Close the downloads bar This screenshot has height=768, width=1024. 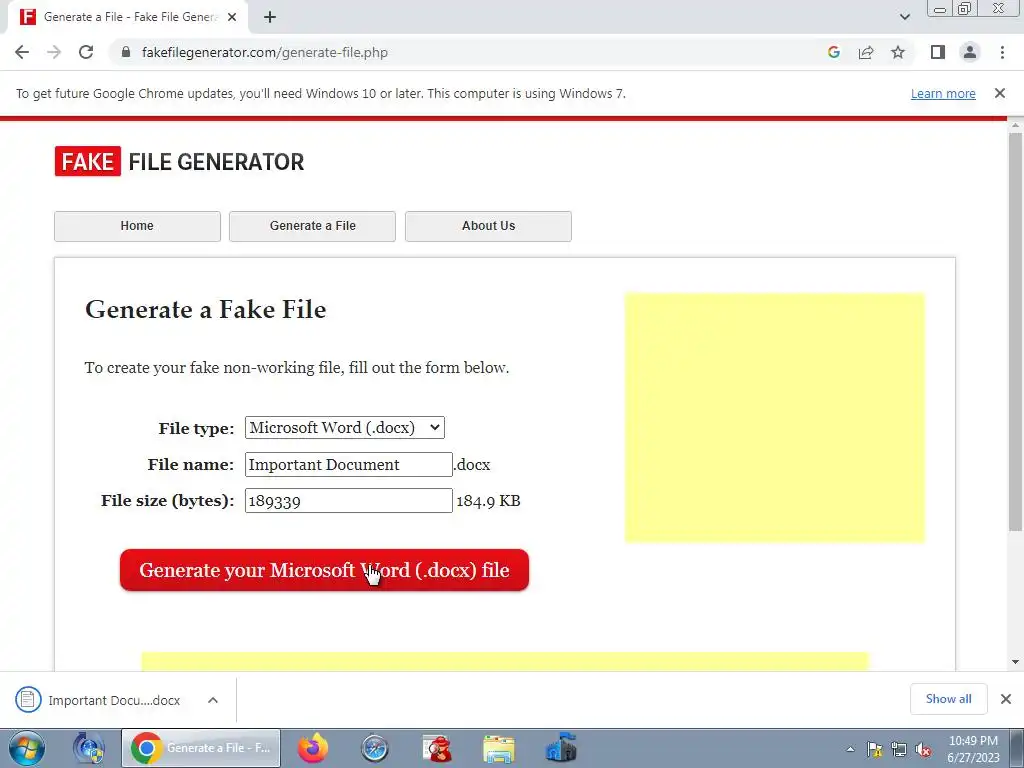[1006, 699]
